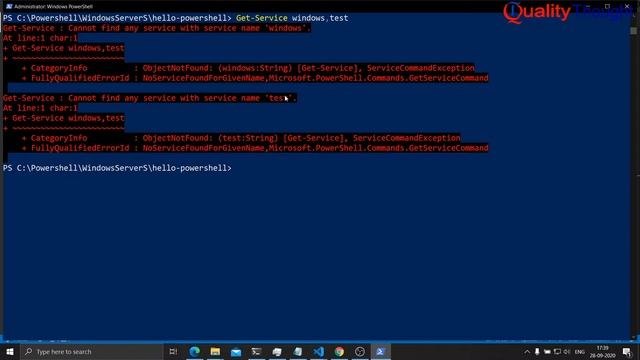The width and height of the screenshot is (640, 360).
Task: Click the error text about service name 'windows'
Action: 157,28
